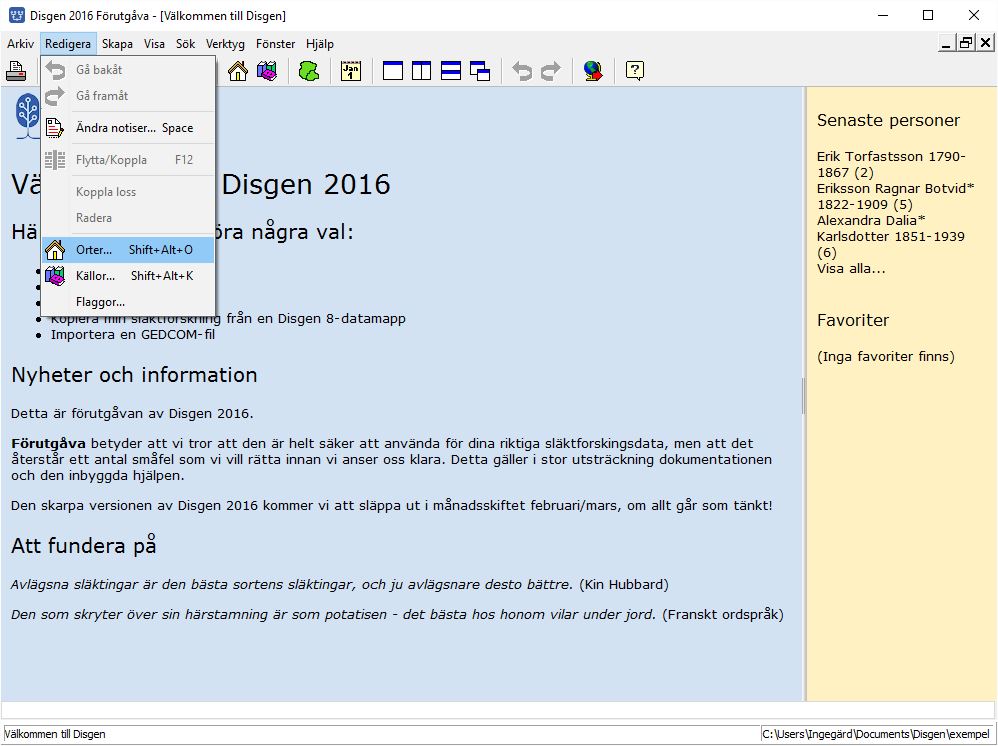
Task: Select the side-by-side split layout icon
Action: [x=421, y=71]
